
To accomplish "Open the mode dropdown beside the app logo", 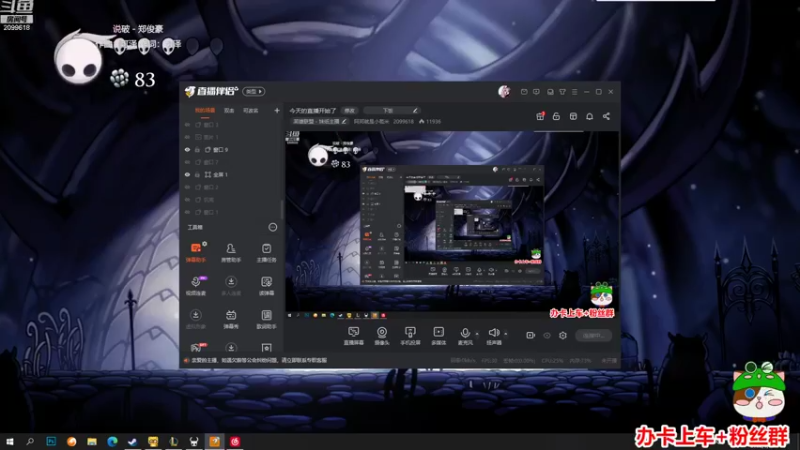I will click(254, 91).
